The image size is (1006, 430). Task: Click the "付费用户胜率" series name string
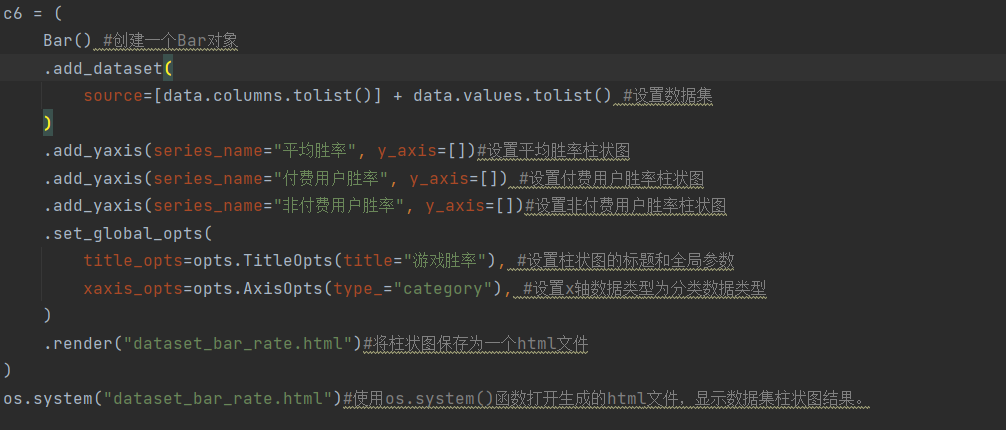tap(332, 179)
